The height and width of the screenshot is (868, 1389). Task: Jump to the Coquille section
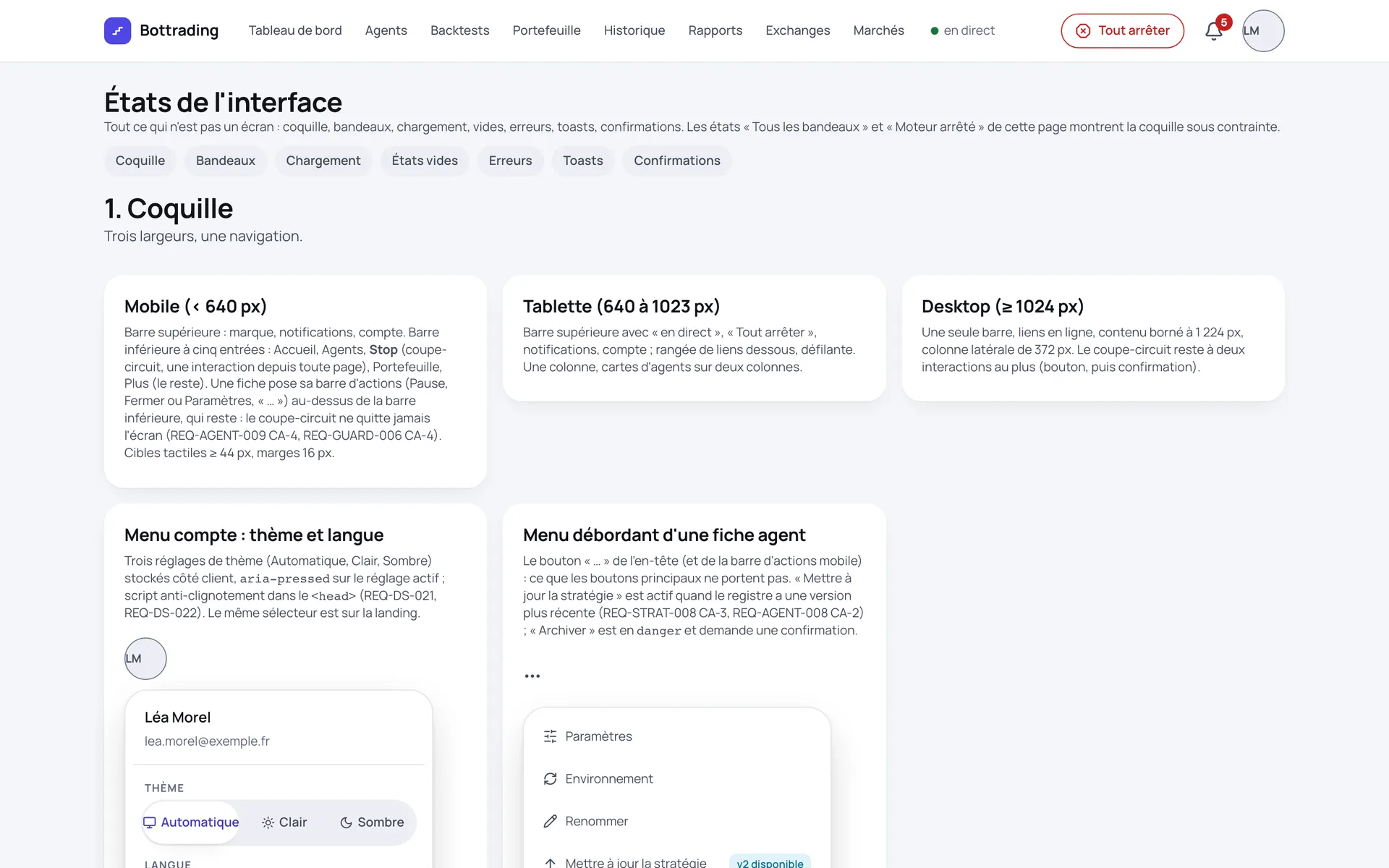(x=140, y=161)
